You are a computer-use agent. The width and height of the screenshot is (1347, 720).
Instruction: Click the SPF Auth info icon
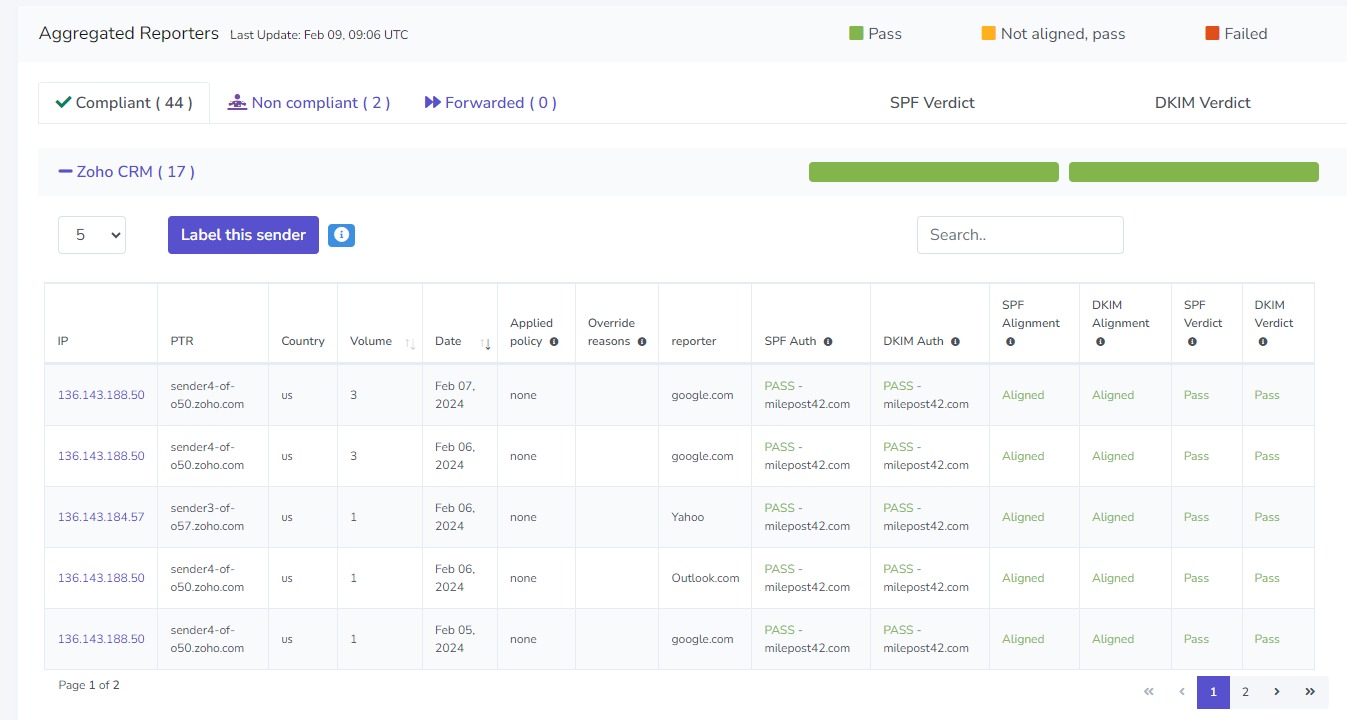pos(828,341)
